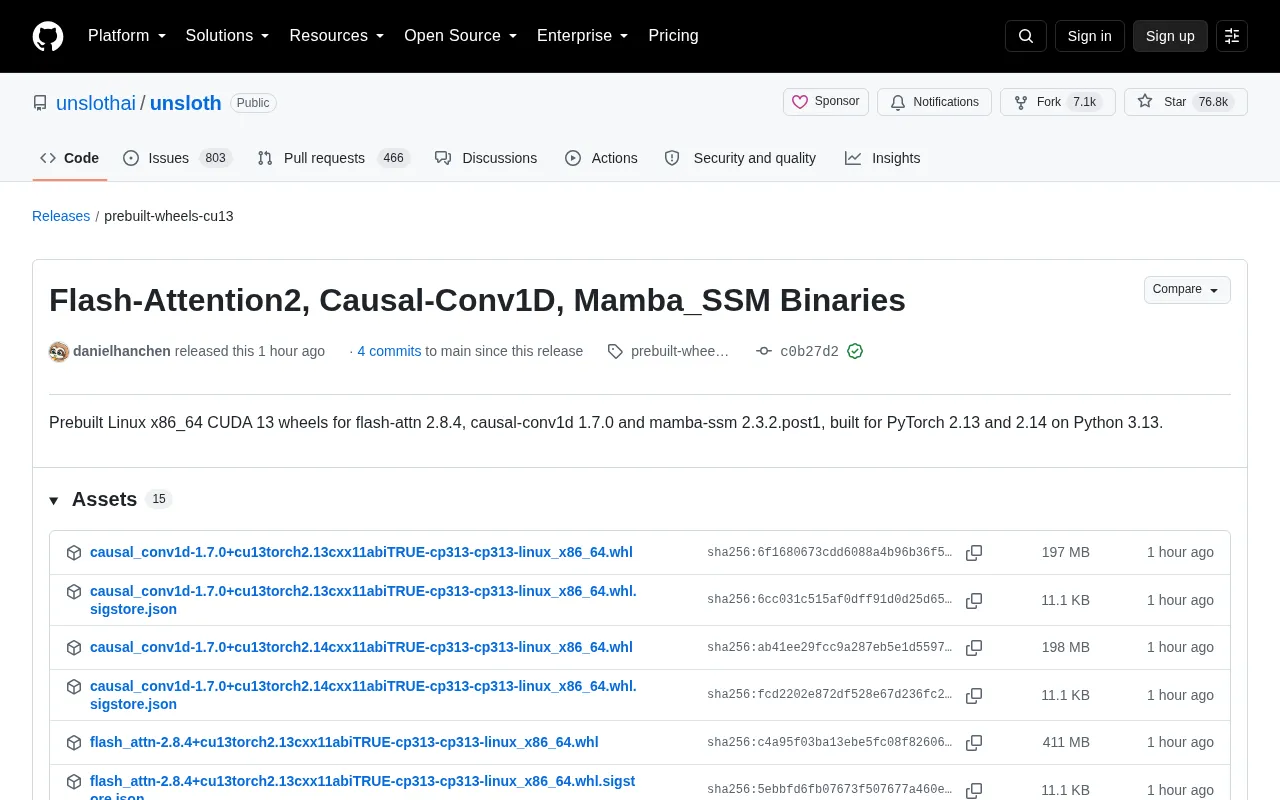Open the Insights tab
Image resolution: width=1280 pixels, height=800 pixels.
[883, 158]
